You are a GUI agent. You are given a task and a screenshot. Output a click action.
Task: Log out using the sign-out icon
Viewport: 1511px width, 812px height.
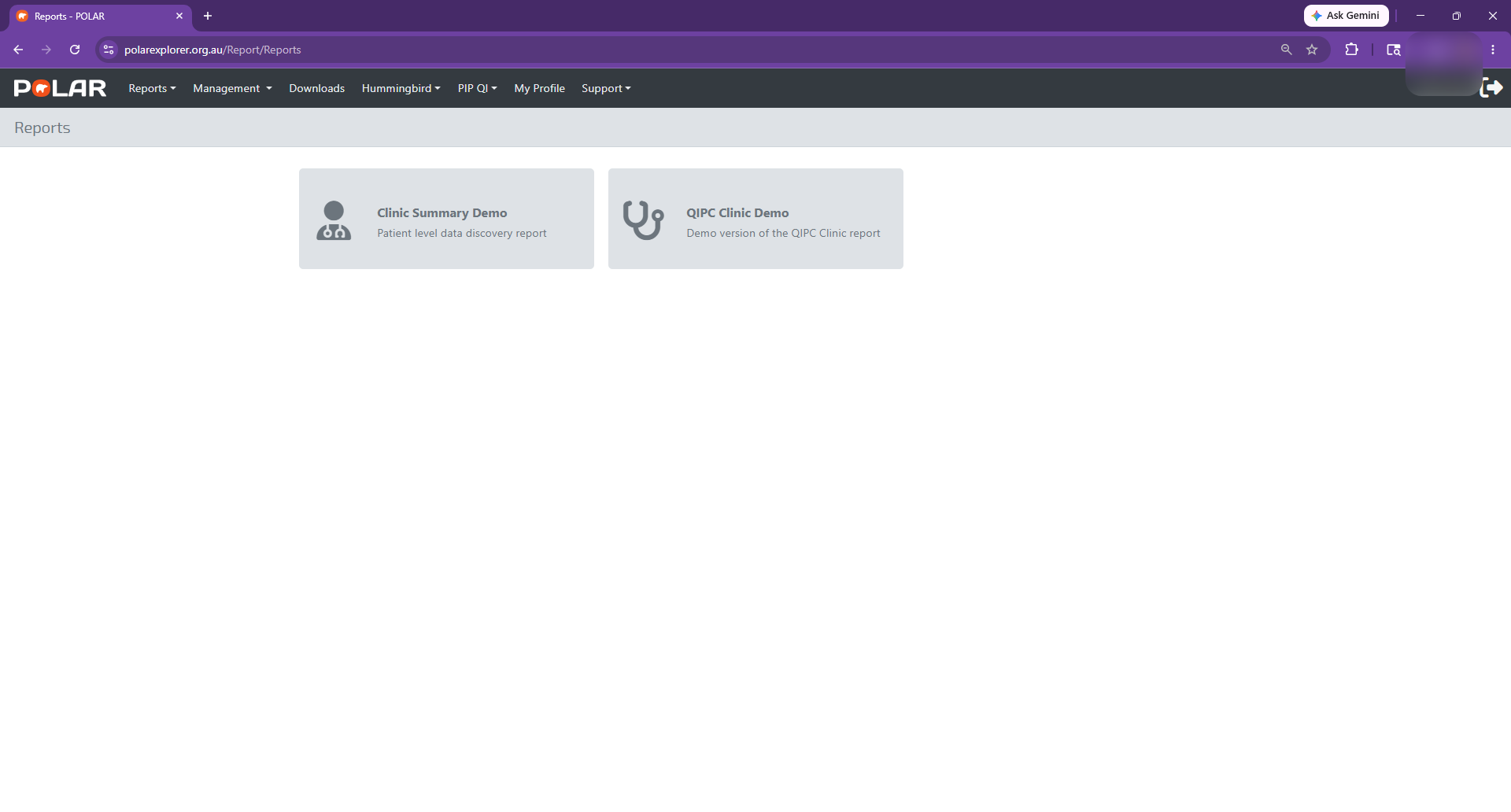tap(1491, 87)
